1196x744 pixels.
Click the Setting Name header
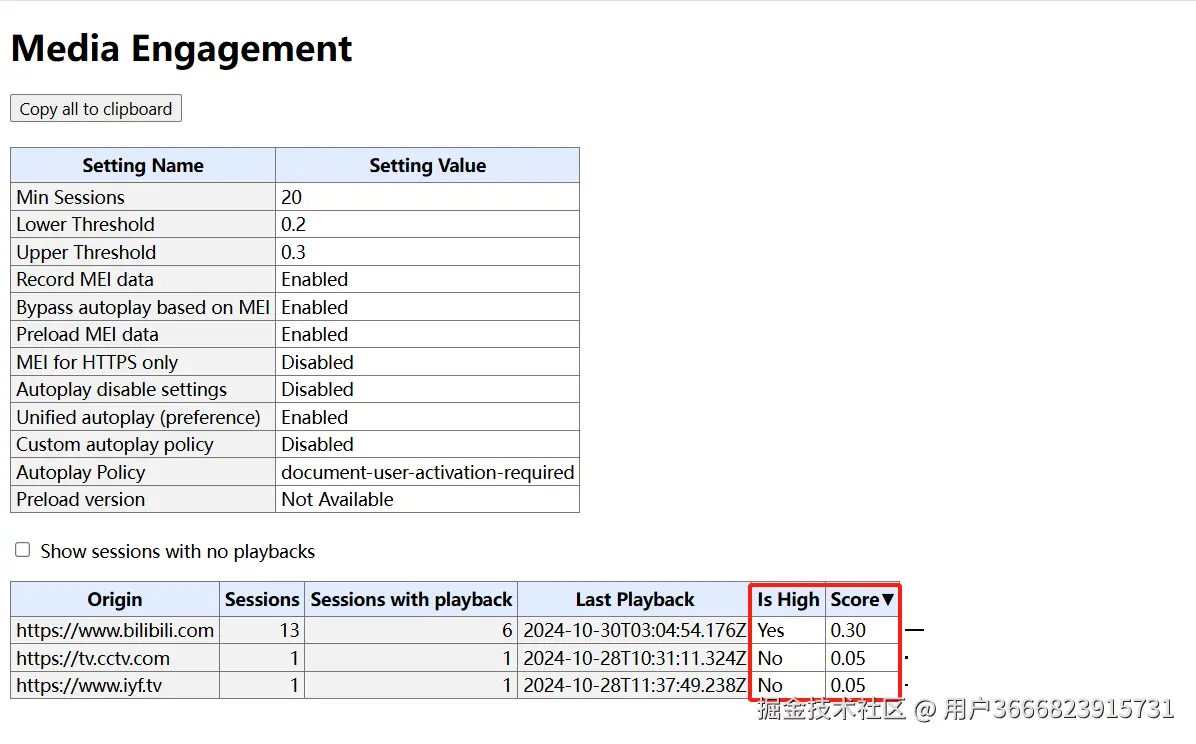[x=143, y=166]
